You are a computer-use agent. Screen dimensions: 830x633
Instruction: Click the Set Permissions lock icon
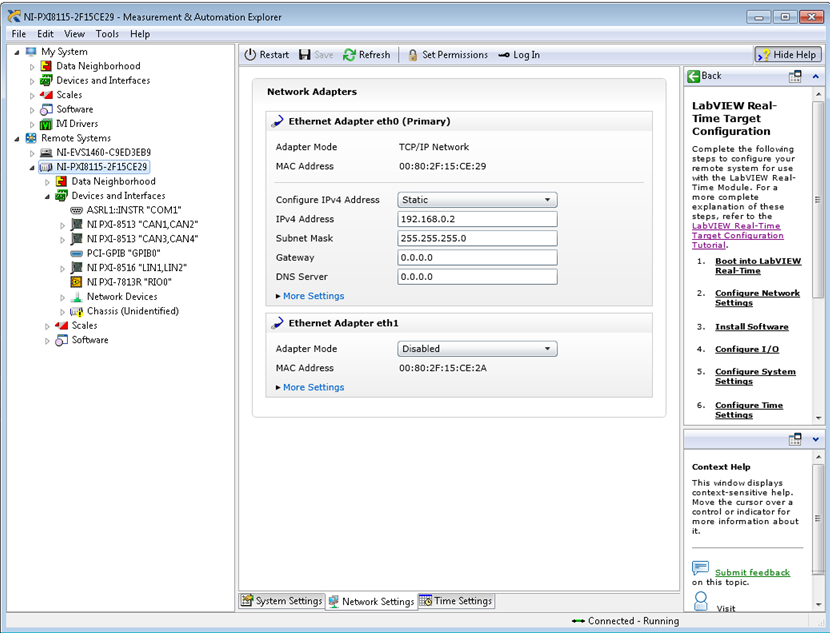(x=413, y=55)
